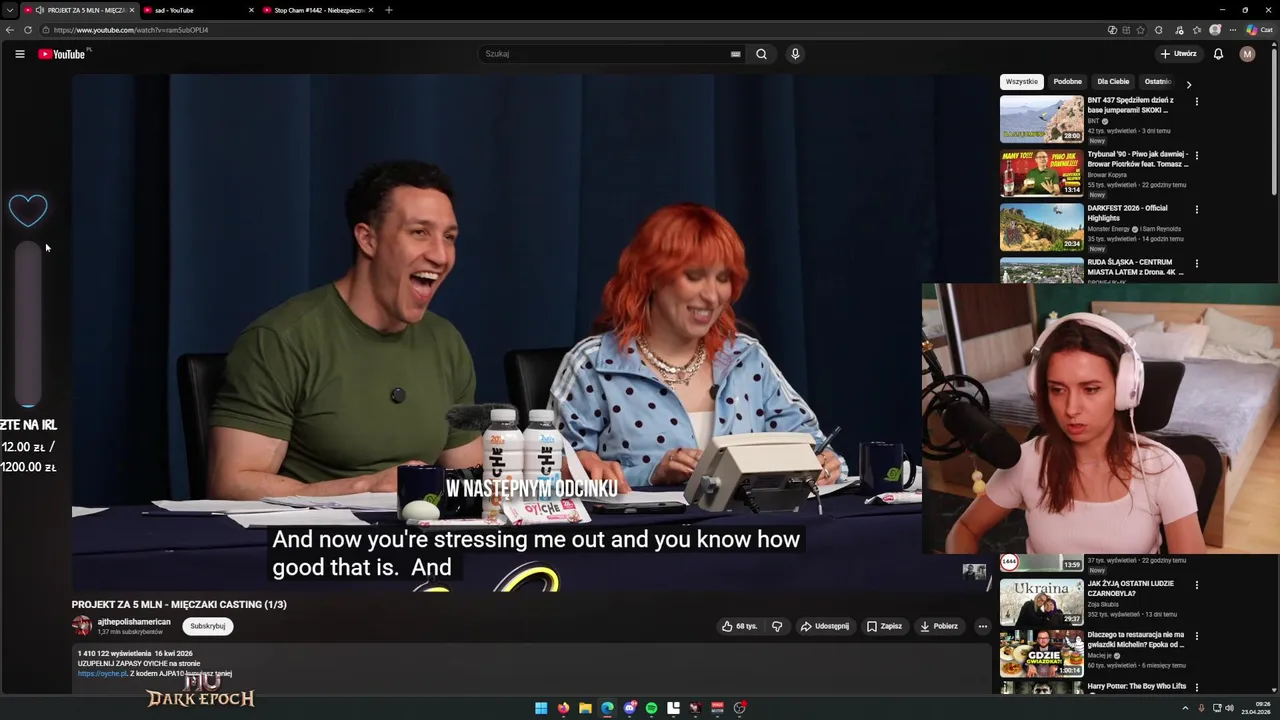Show hidden system tray icons chevron
This screenshot has width=1280, height=720.
pos(1185,708)
